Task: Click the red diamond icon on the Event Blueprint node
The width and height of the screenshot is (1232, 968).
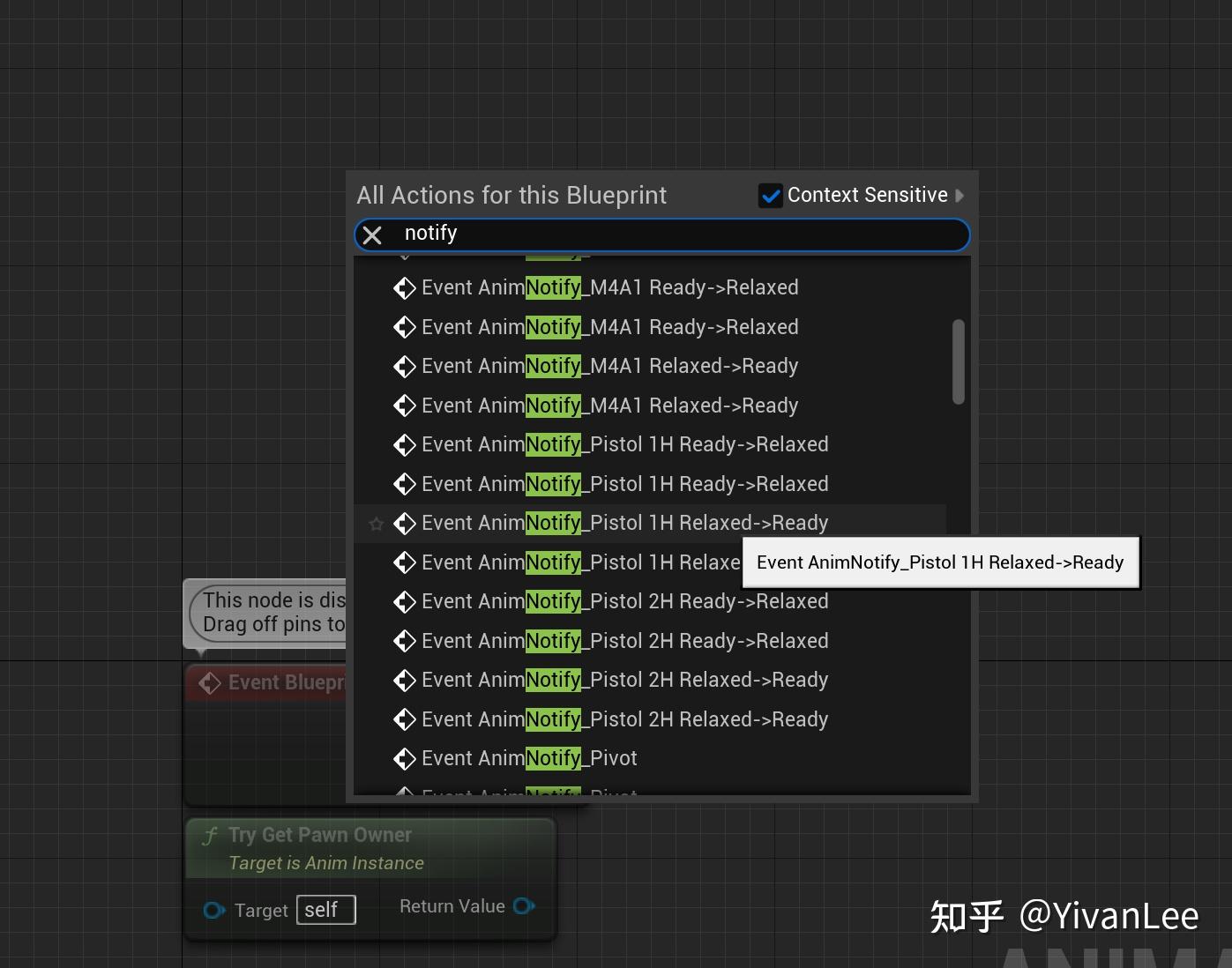Action: [x=210, y=681]
